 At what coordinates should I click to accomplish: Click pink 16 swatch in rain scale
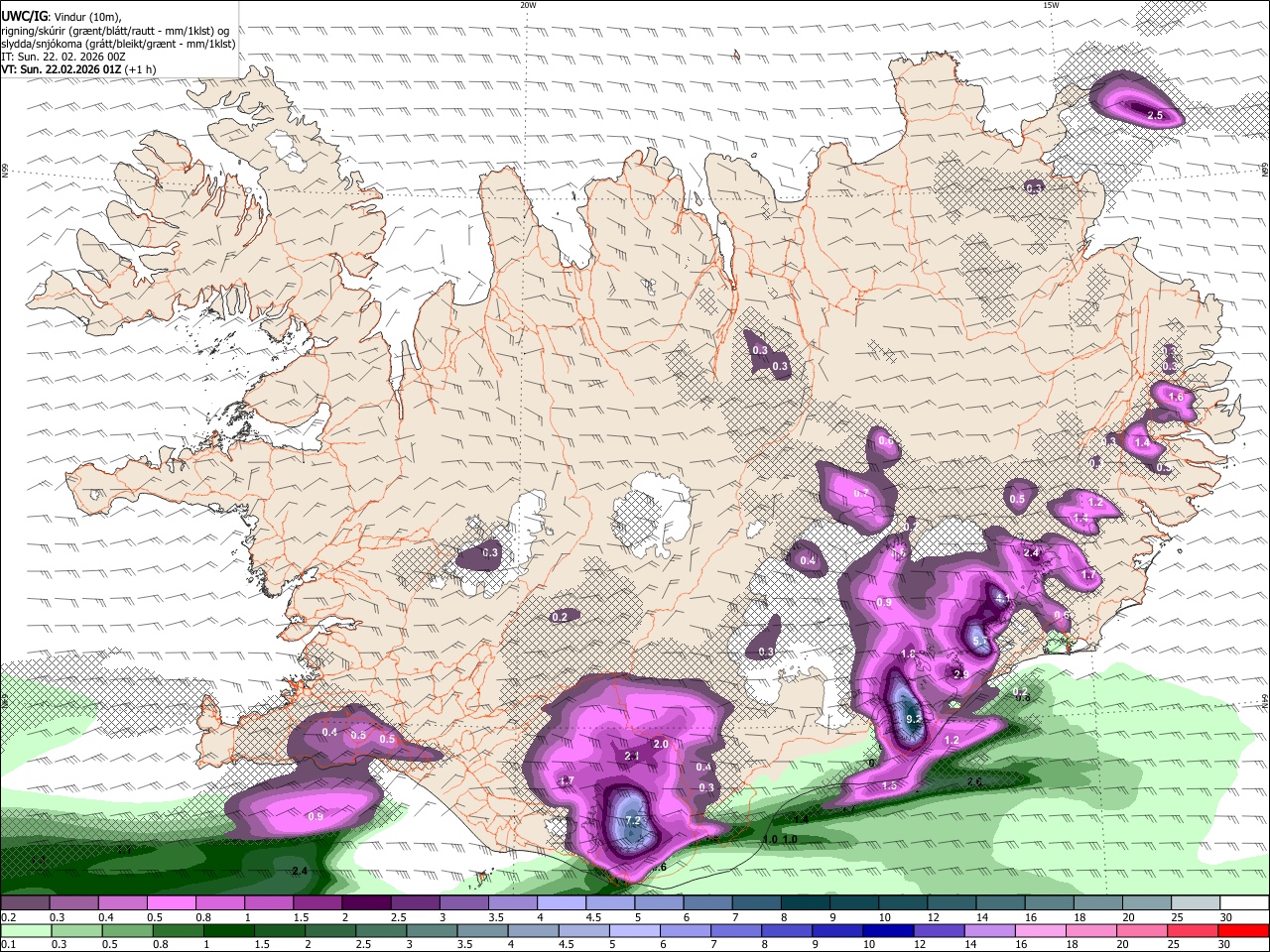pos(1040,931)
